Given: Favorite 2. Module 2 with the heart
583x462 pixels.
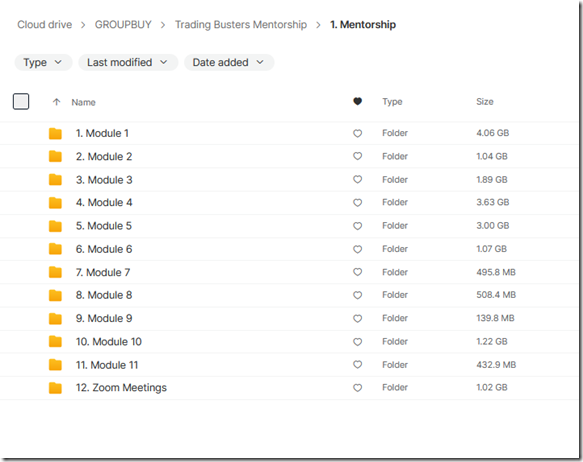Looking at the screenshot, I should click(357, 156).
